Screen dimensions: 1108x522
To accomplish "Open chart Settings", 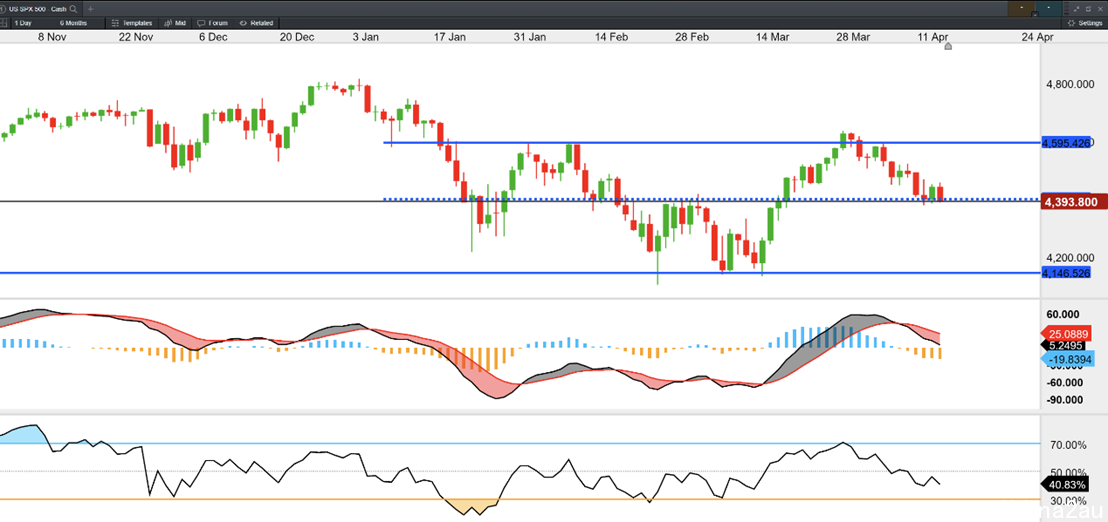I will tap(1085, 23).
